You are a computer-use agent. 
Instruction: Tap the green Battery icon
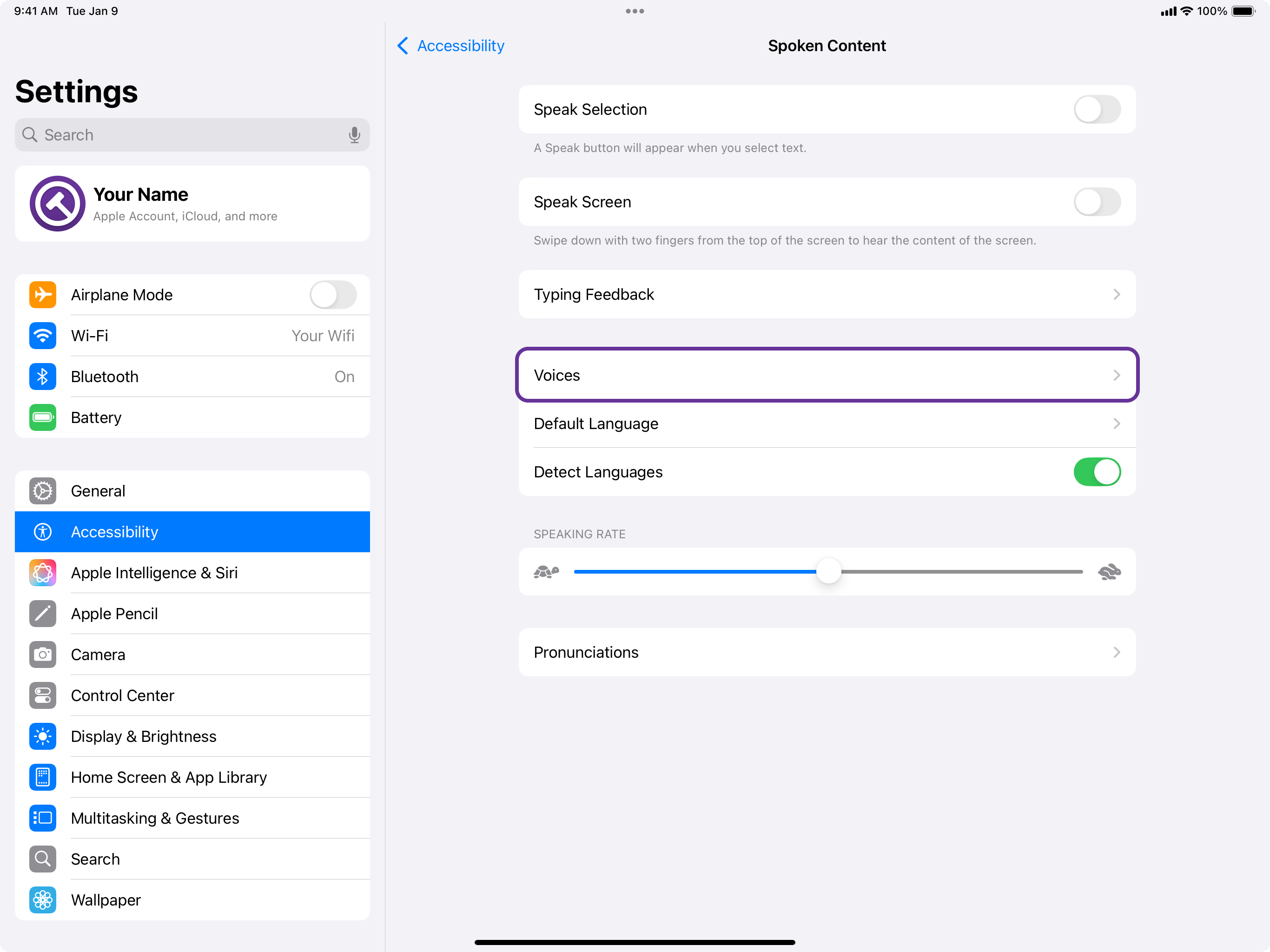pos(43,417)
